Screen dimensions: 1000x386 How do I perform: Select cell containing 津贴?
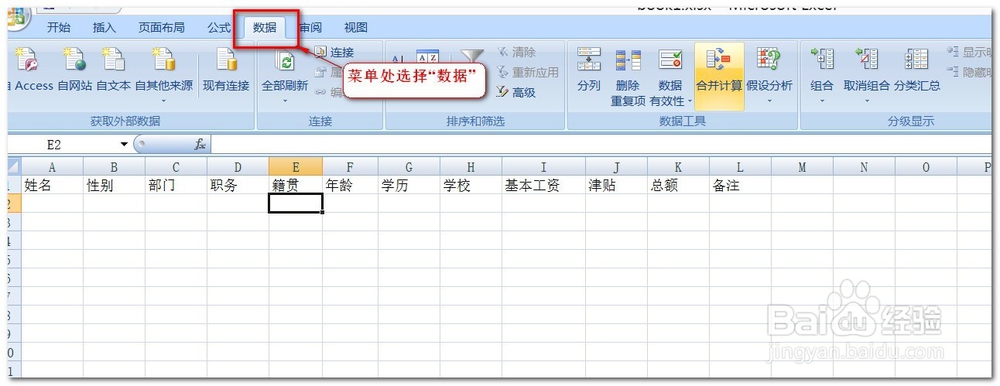tap(616, 186)
